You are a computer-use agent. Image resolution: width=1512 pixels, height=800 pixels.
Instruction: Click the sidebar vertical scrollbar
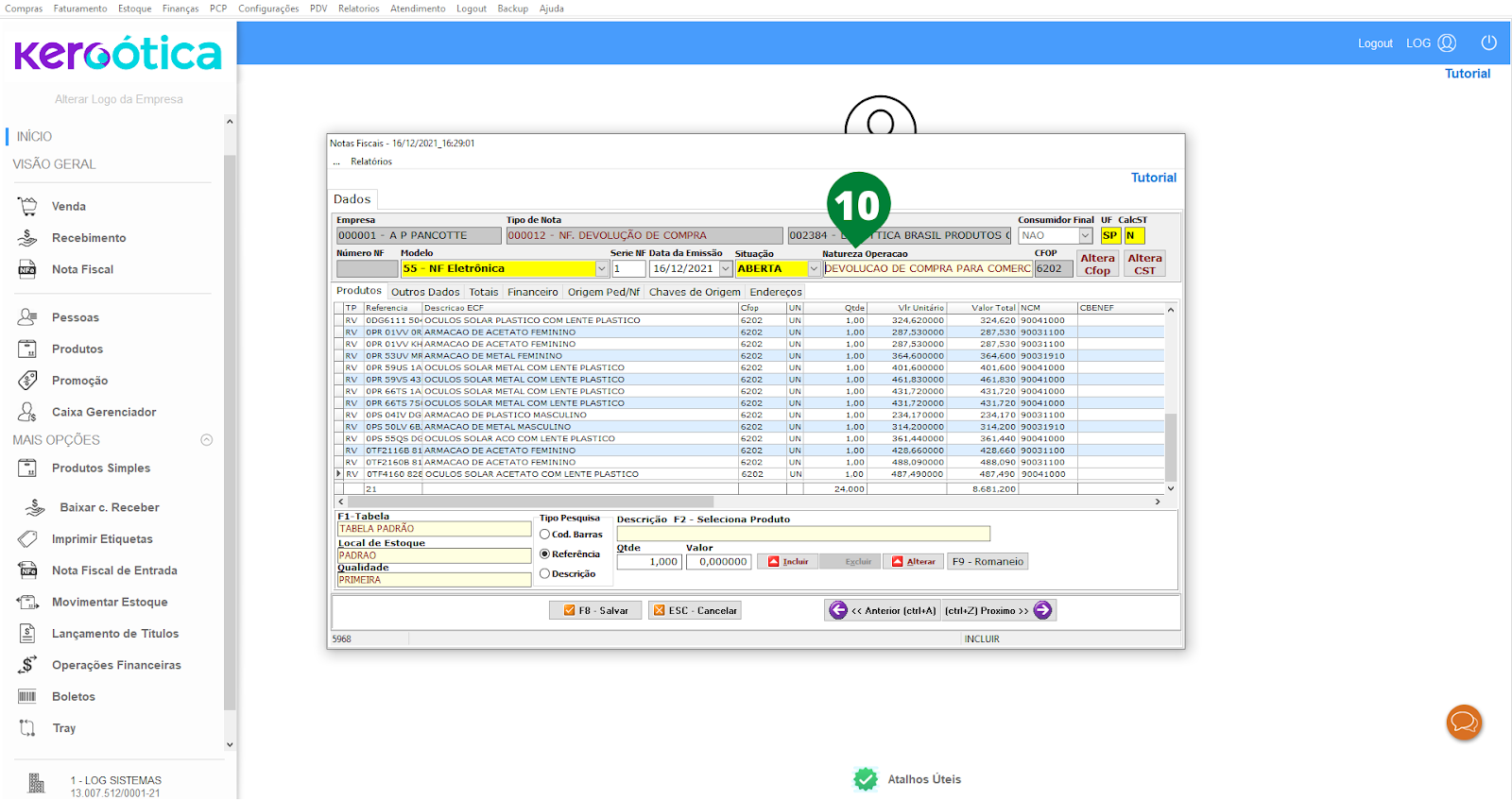(x=230, y=433)
